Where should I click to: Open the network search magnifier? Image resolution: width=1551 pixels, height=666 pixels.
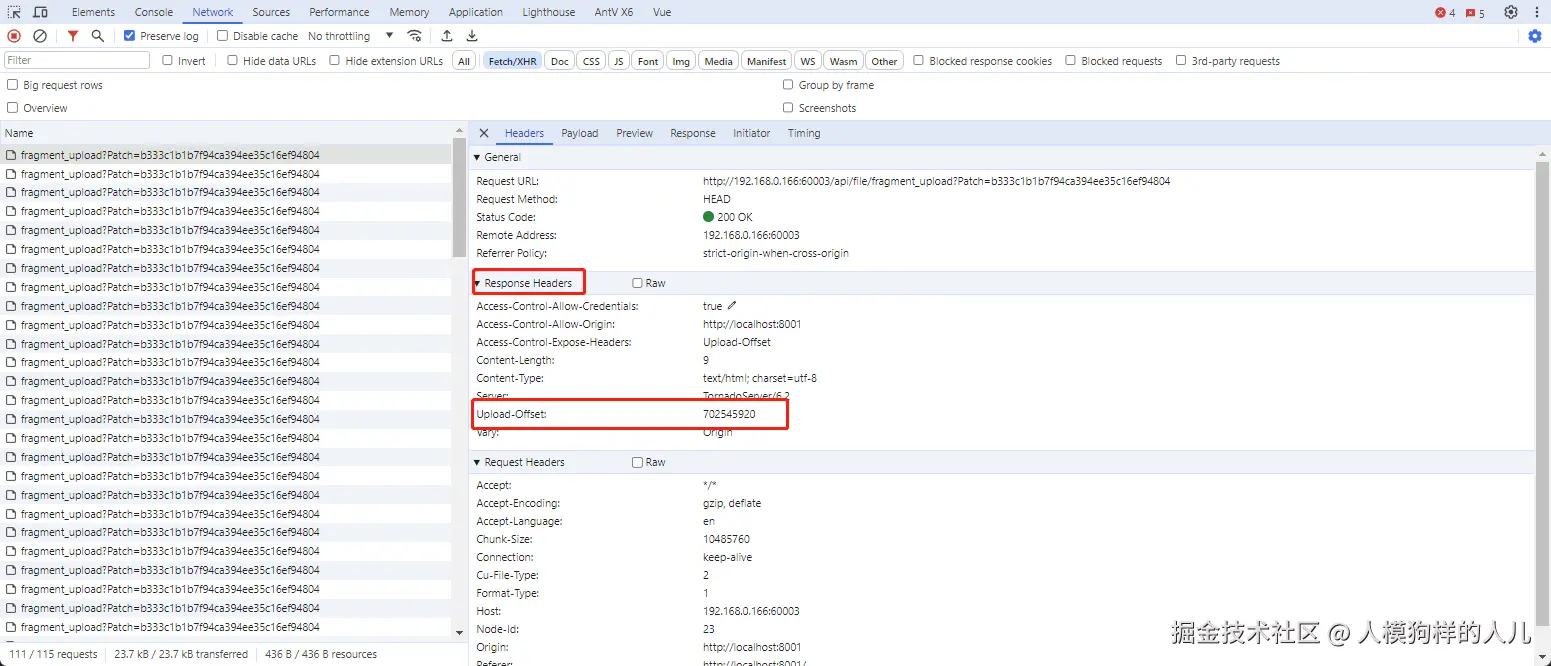click(97, 36)
